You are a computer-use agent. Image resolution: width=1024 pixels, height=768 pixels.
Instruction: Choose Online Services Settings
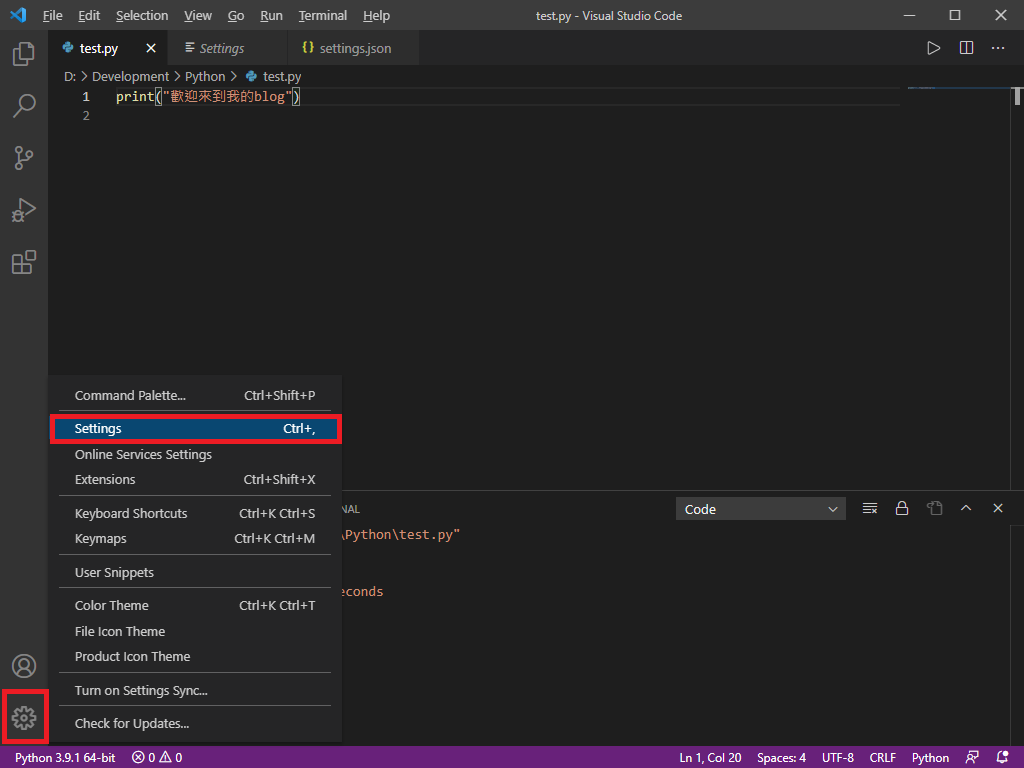[195, 455]
